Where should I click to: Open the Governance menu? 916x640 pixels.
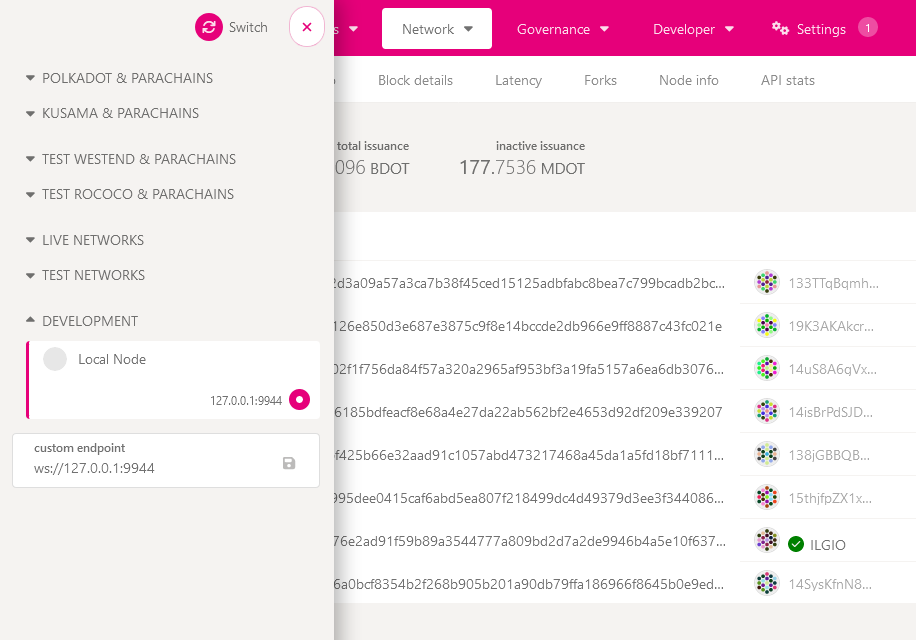tap(563, 29)
